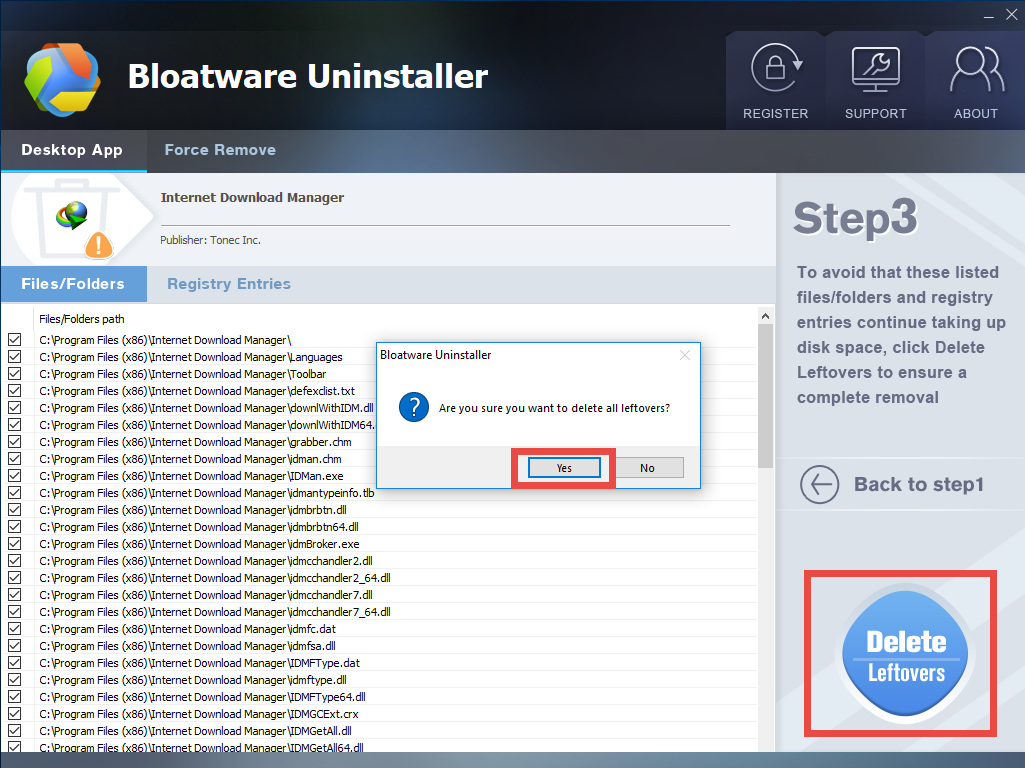Select the idmbrbtn64.dll file path

point(199,527)
